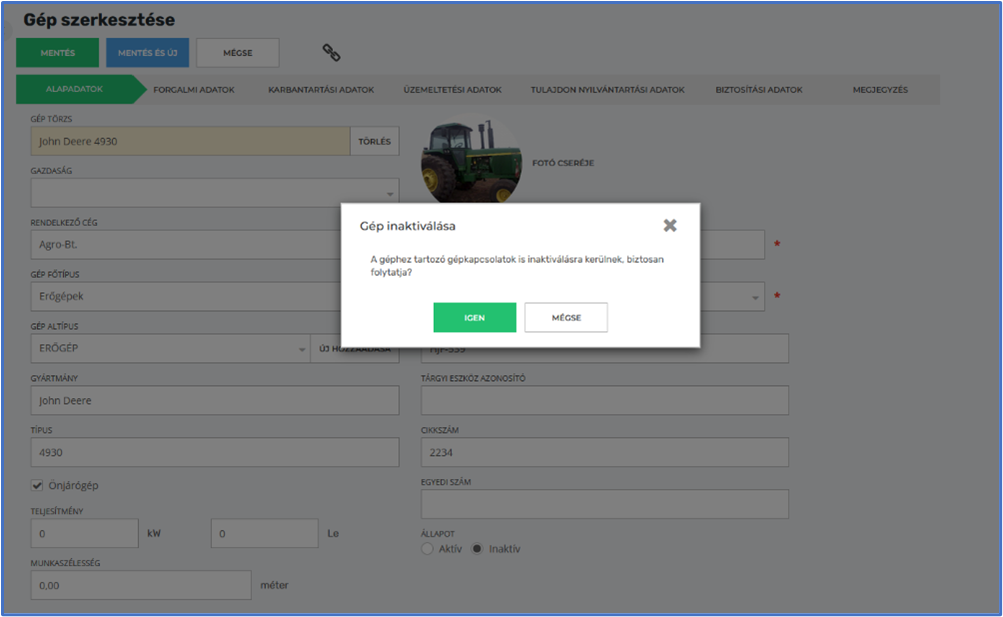Open the Karbantartási adatok tab
The width and height of the screenshot is (1003, 617).
(x=321, y=89)
